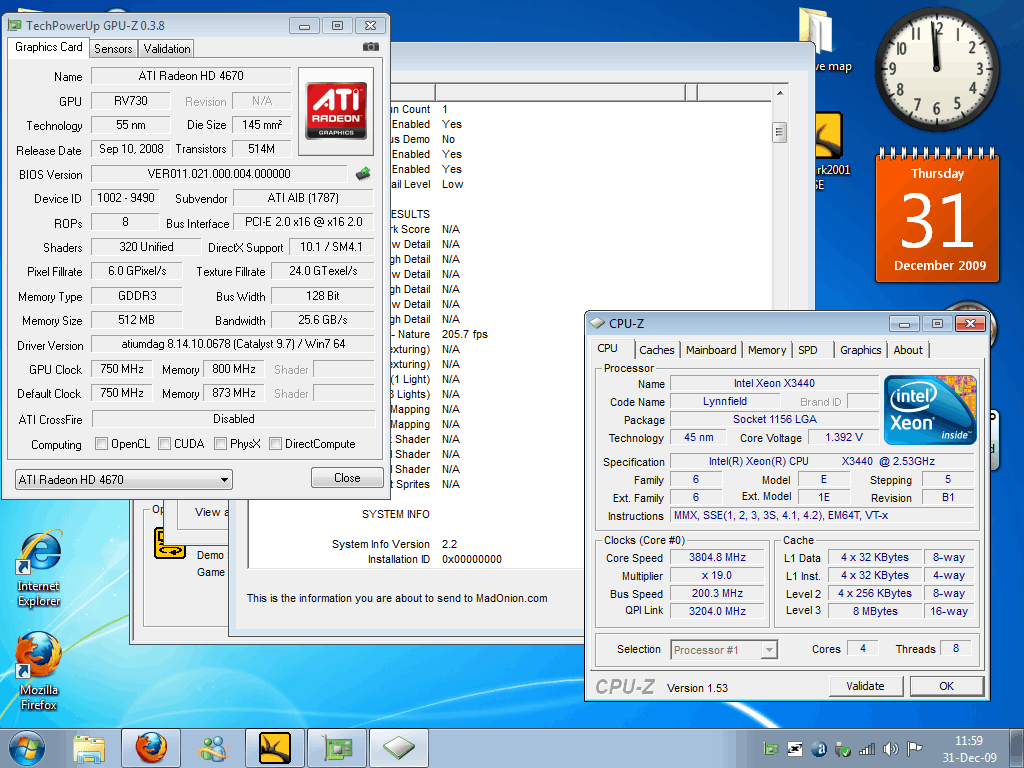Tick the CUDA checkbox
The image size is (1024, 768).
click(x=164, y=444)
